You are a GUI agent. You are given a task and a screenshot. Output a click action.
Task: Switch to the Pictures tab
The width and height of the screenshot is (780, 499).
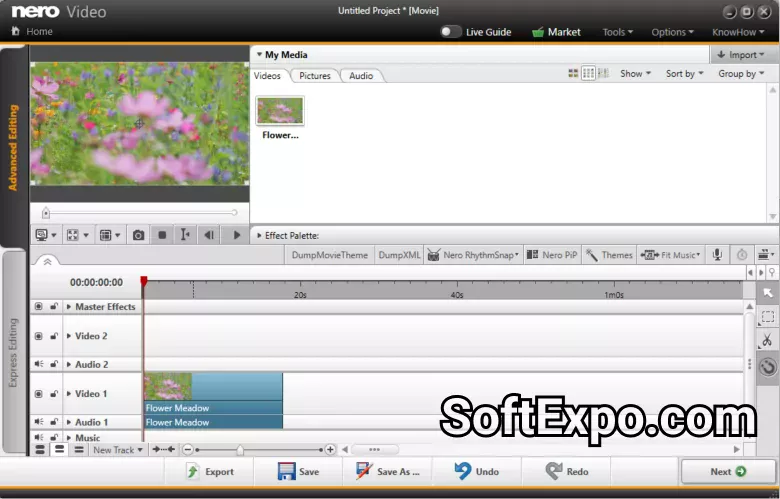click(314, 76)
